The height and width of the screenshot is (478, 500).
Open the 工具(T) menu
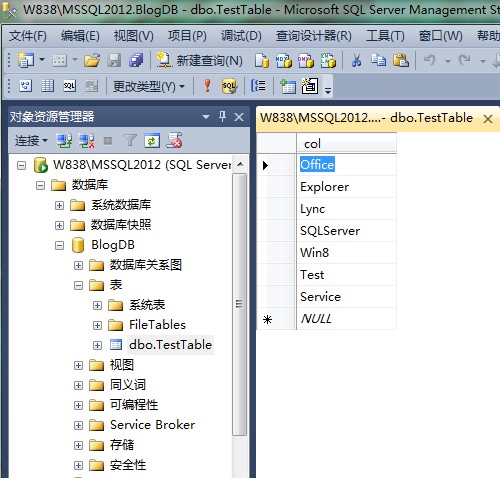(385, 36)
